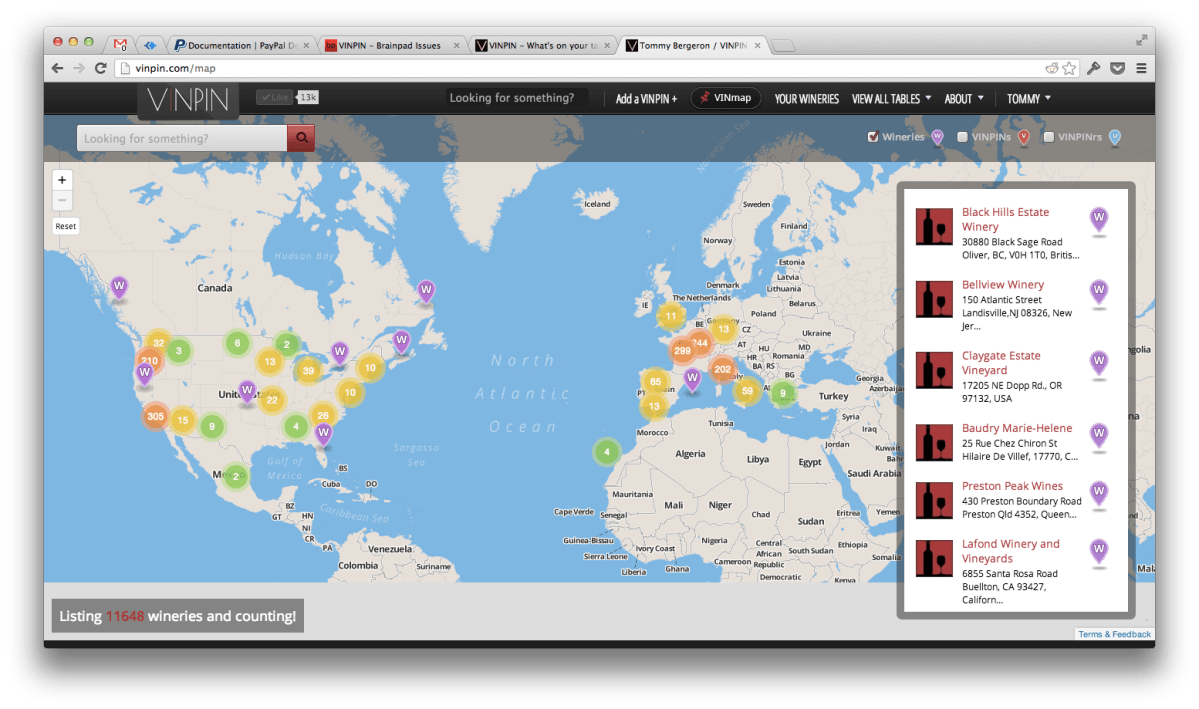Viewport: 1199px width, 709px height.
Task: Click the purple W pin in western Canada
Action: pyautogui.click(x=119, y=288)
